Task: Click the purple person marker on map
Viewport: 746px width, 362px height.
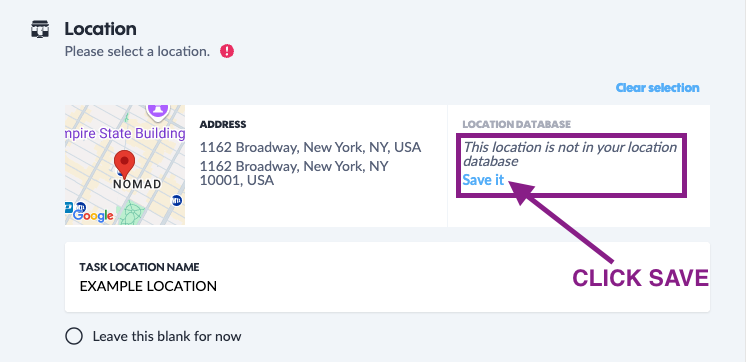Action: 158,110
